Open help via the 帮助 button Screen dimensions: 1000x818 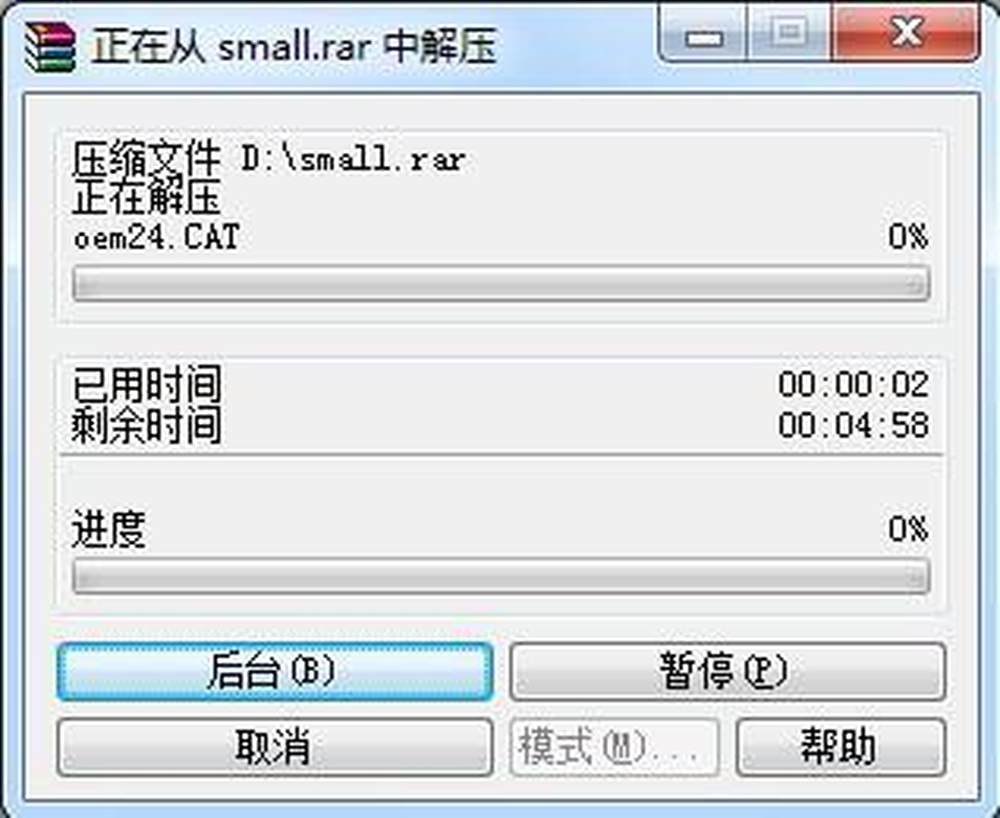point(841,747)
